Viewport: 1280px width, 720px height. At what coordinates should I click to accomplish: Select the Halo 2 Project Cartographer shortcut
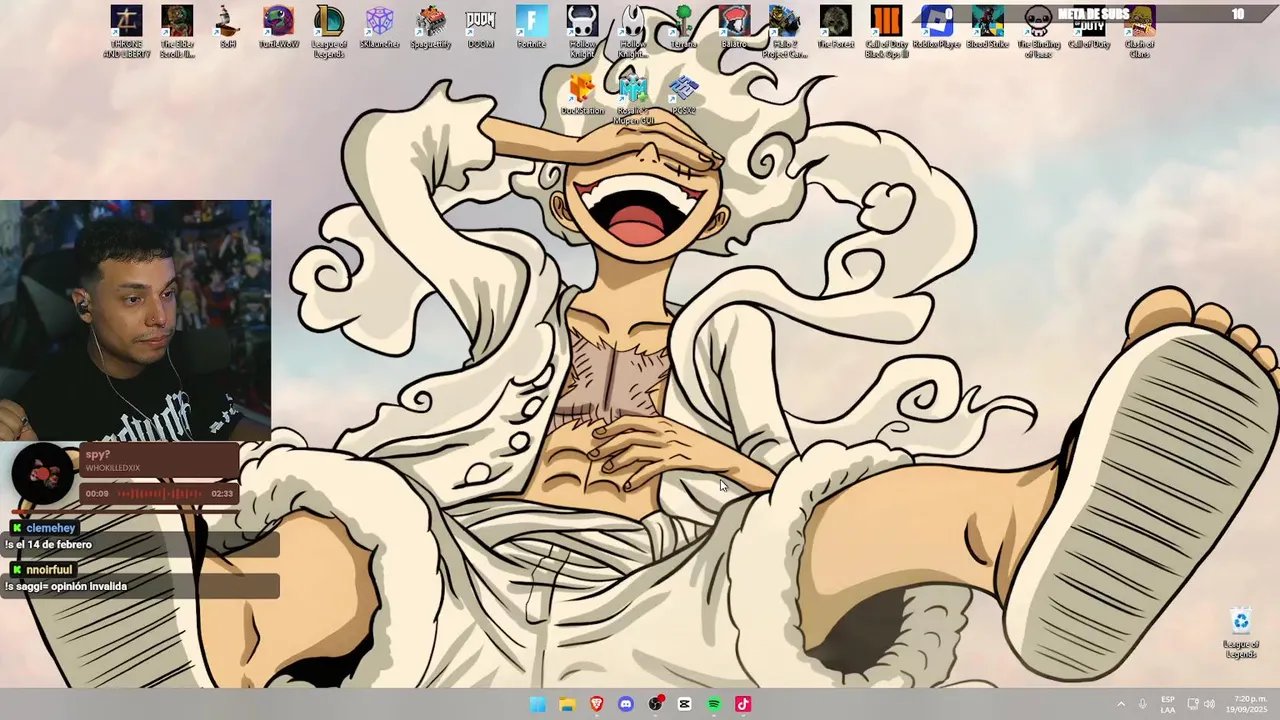coord(785,31)
